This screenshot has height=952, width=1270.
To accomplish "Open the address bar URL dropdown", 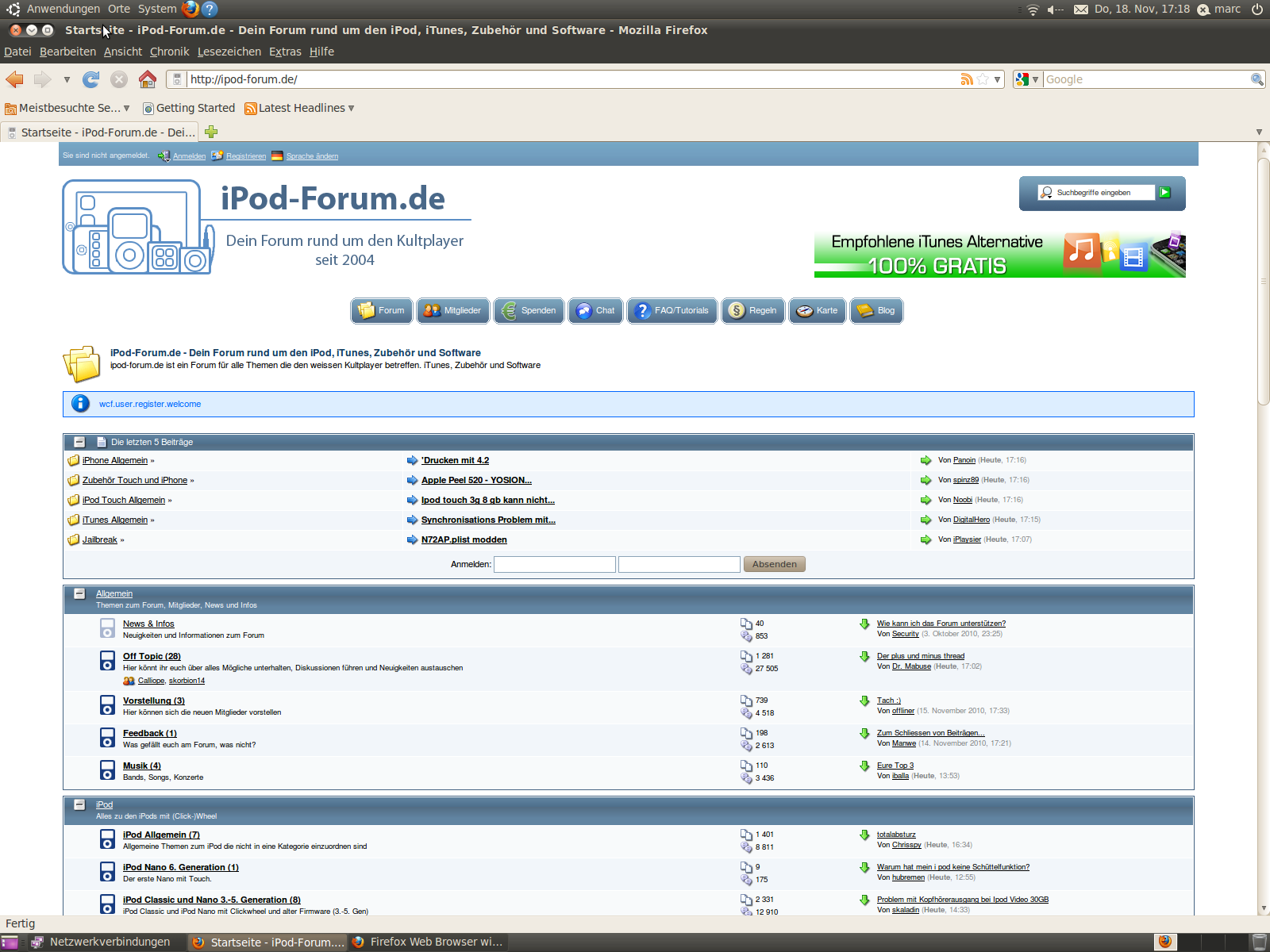I will coord(998,79).
